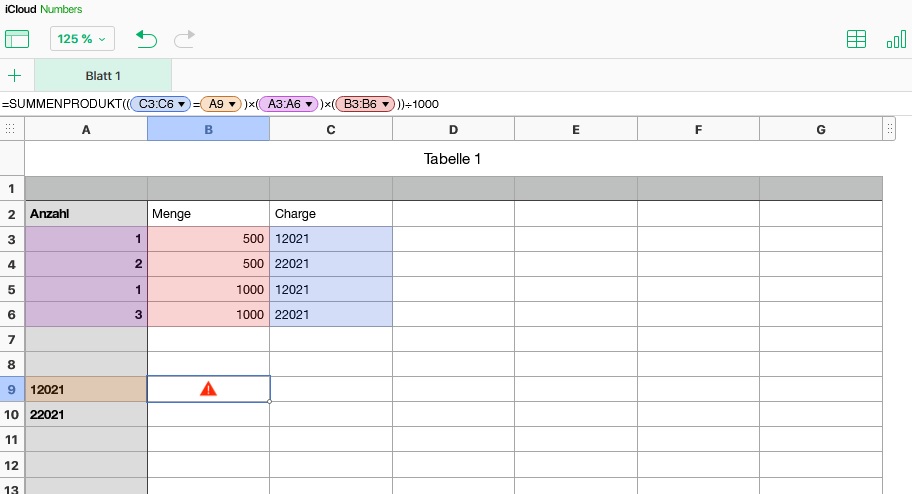The height and width of the screenshot is (494, 912).
Task: Insert a chart from toolbar
Action: (x=896, y=39)
